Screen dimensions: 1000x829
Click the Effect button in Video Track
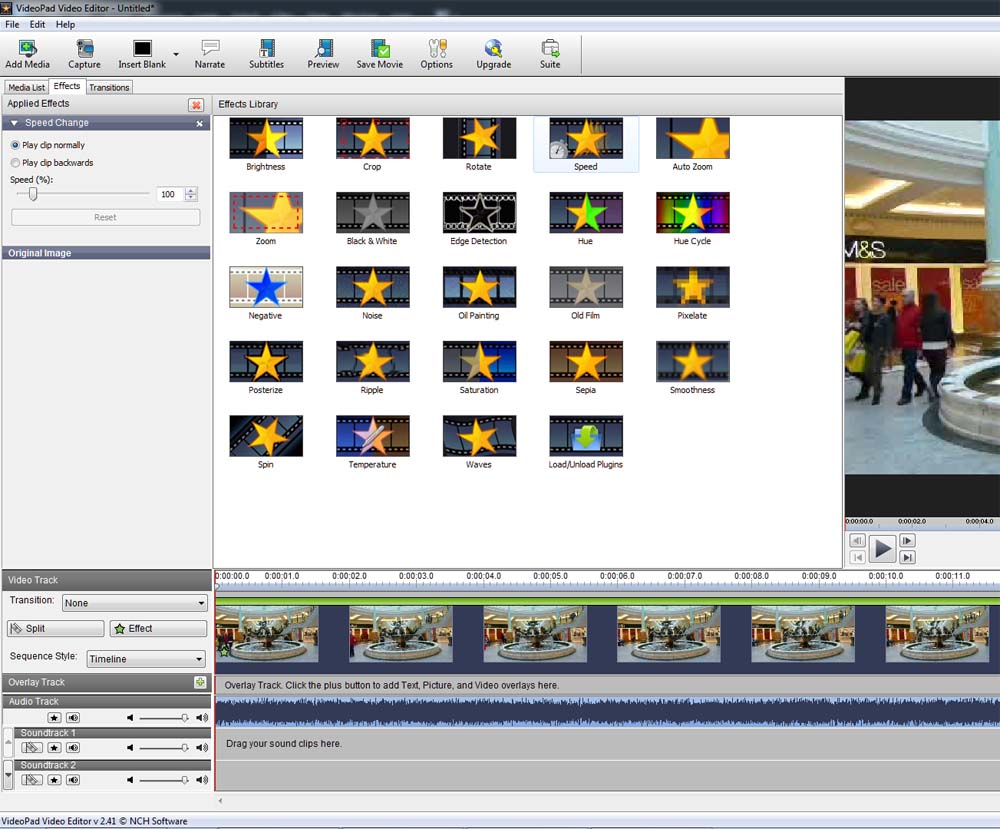tap(158, 629)
